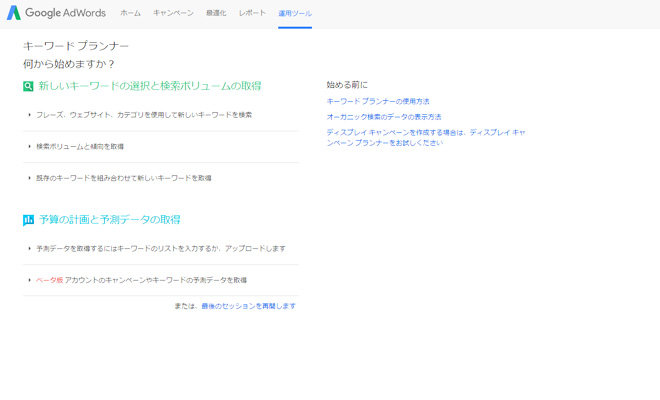Expand 予測データを取得するには upload option
Image resolution: width=660 pixels, height=400 pixels.
[160, 249]
